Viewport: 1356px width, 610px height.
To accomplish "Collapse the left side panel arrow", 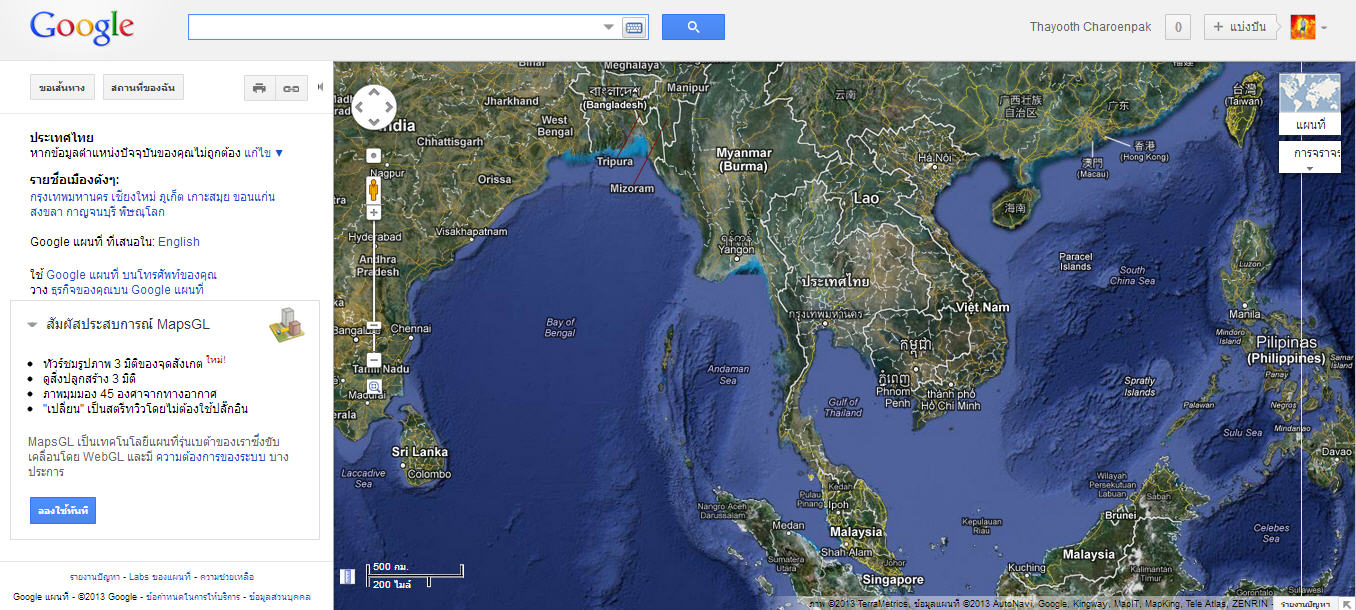I will [x=320, y=87].
